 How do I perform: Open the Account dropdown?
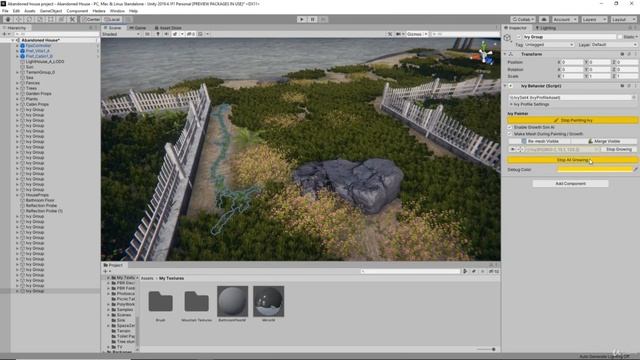pyautogui.click(x=565, y=19)
